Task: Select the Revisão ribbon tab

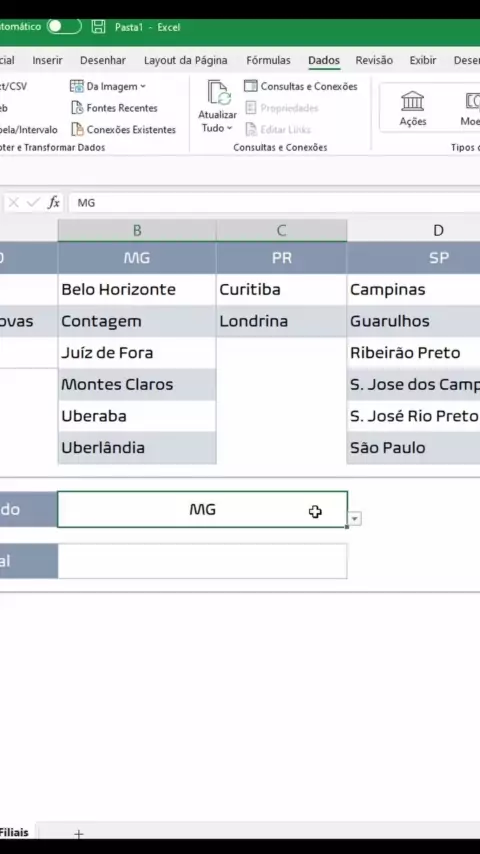Action: [x=374, y=60]
